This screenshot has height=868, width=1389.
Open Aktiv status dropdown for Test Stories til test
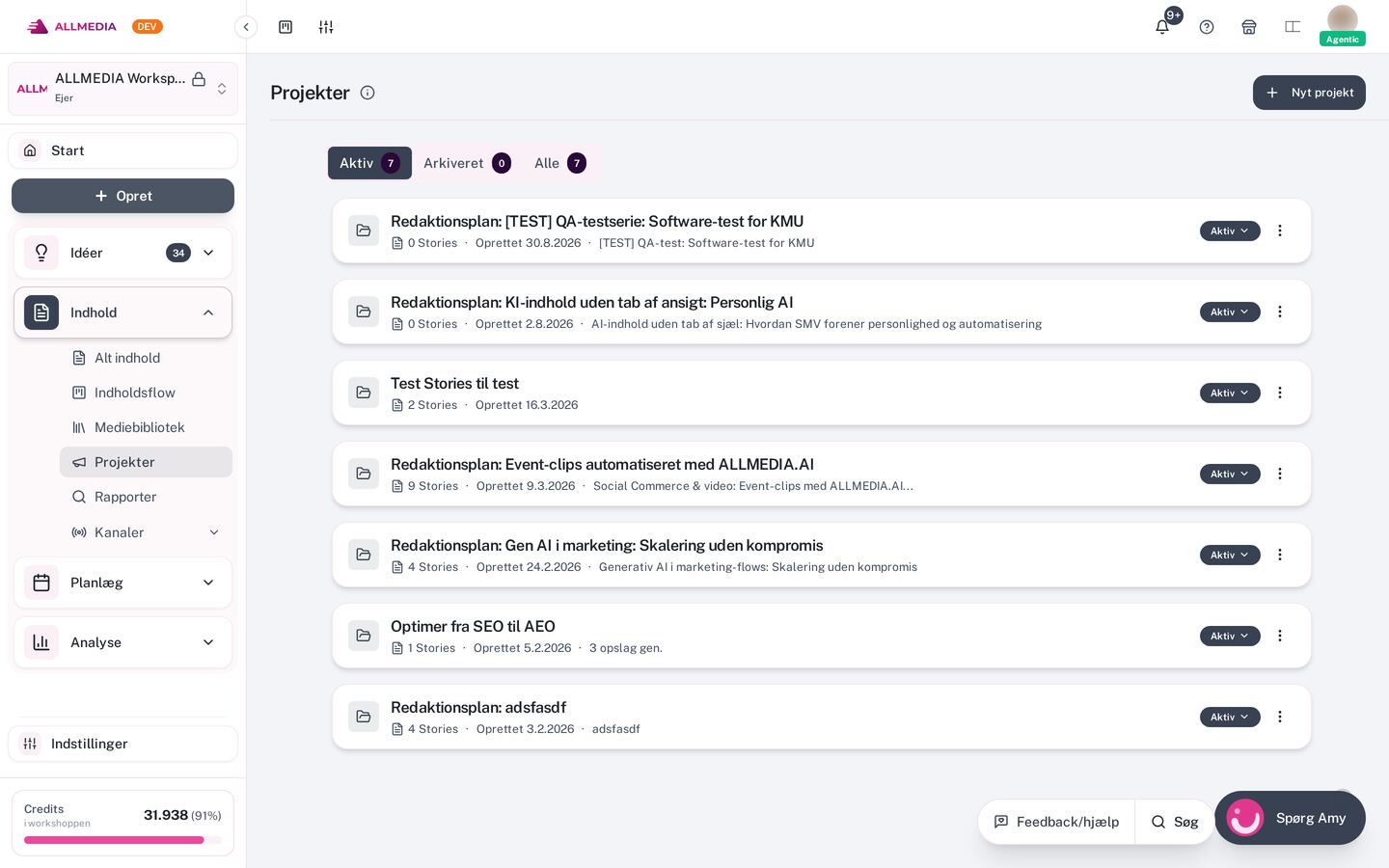click(x=1230, y=393)
